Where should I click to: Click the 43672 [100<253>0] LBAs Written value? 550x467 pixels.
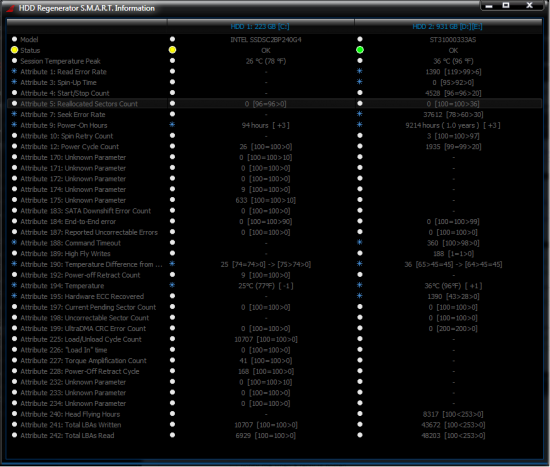click(453, 425)
